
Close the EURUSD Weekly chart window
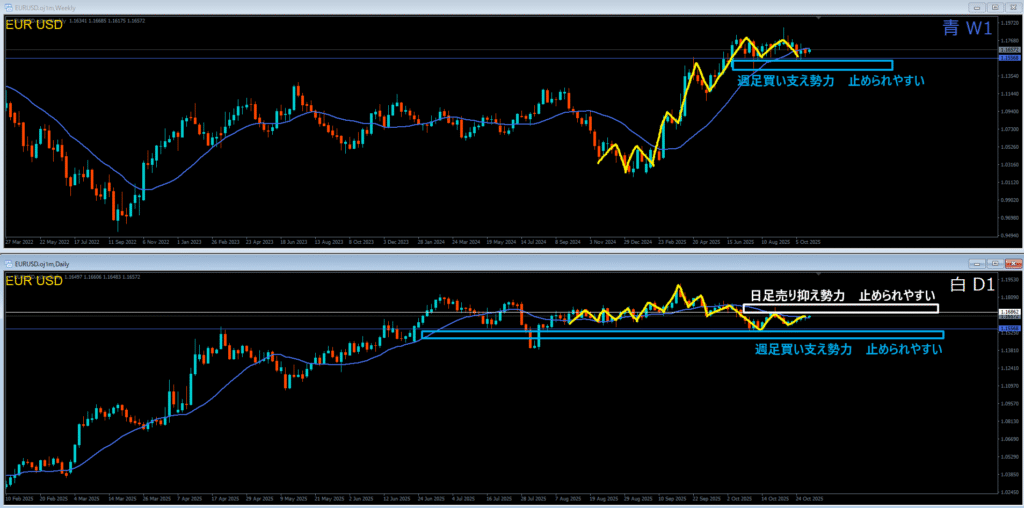click(1011, 6)
